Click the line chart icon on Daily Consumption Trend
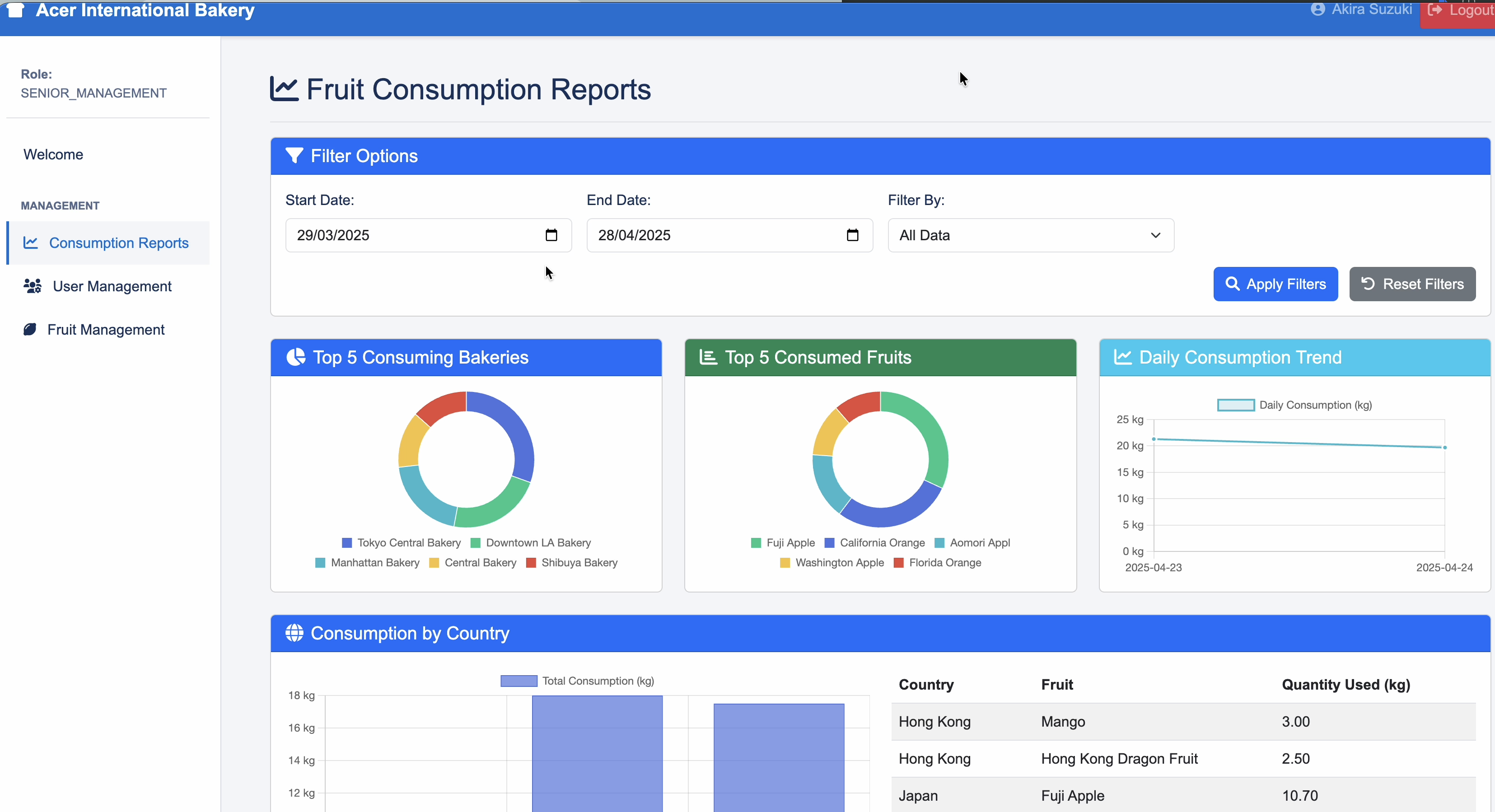This screenshot has width=1495, height=812. click(1123, 357)
